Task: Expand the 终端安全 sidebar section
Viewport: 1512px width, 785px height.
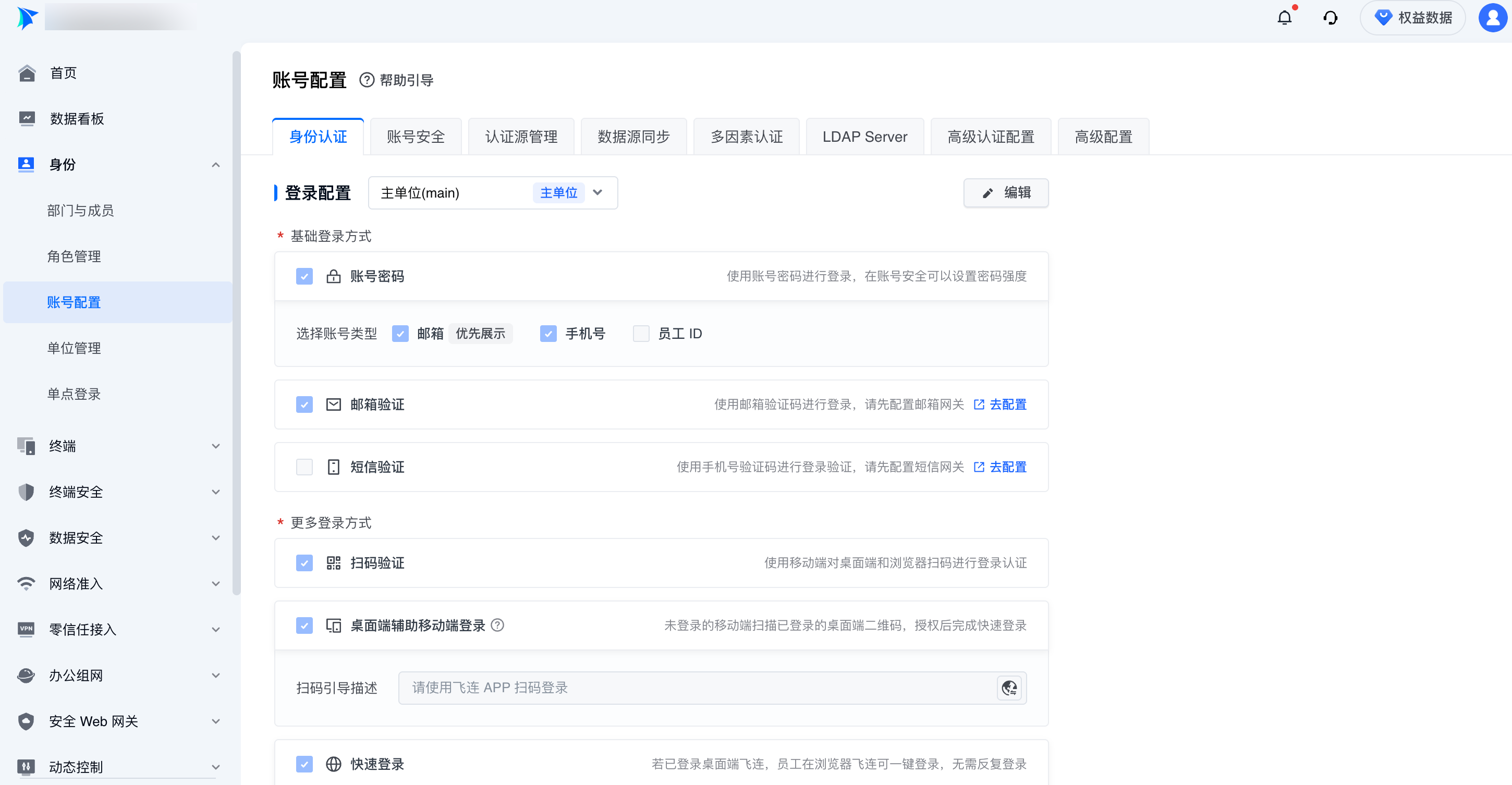Action: [215, 492]
